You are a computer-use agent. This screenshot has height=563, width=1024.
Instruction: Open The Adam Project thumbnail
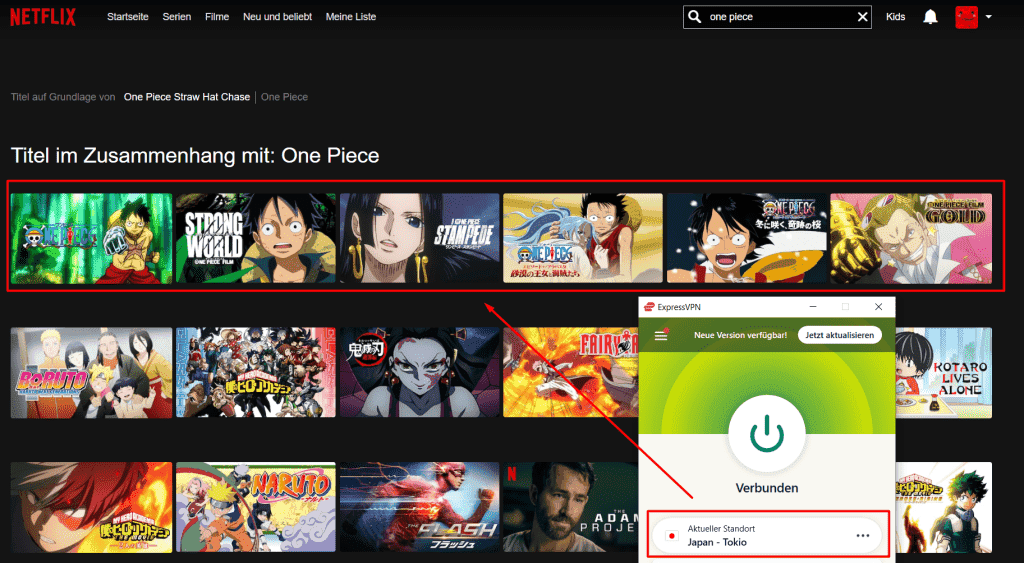(x=570, y=507)
